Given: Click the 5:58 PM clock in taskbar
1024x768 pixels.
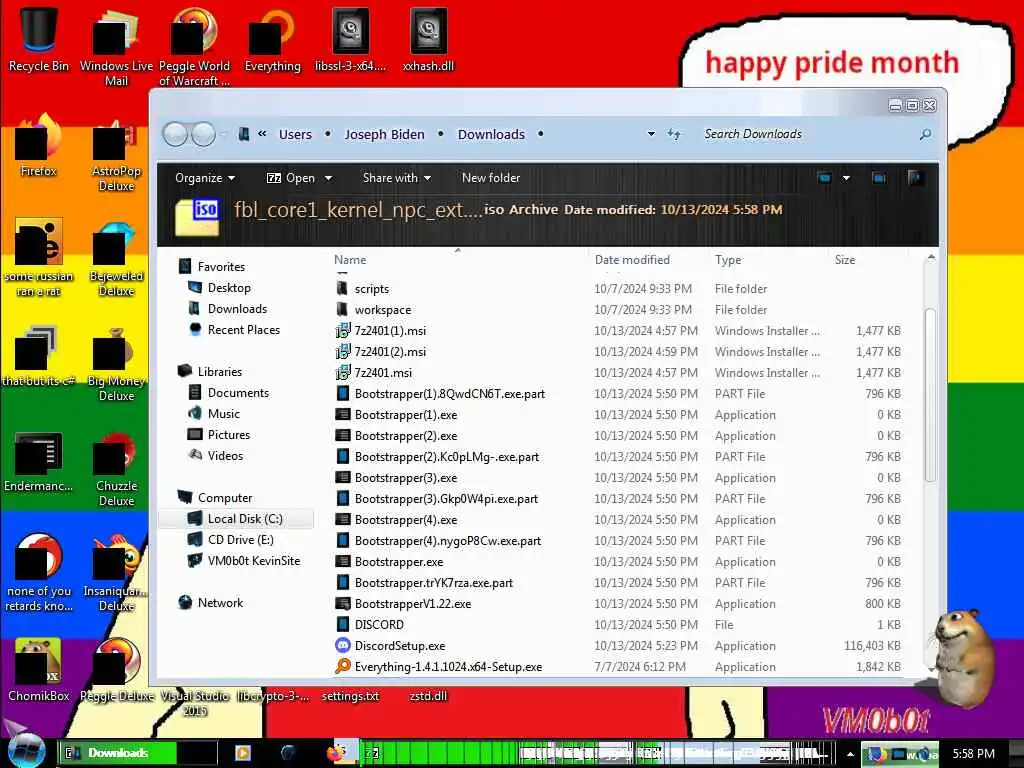Looking at the screenshot, I should pos(973,754).
